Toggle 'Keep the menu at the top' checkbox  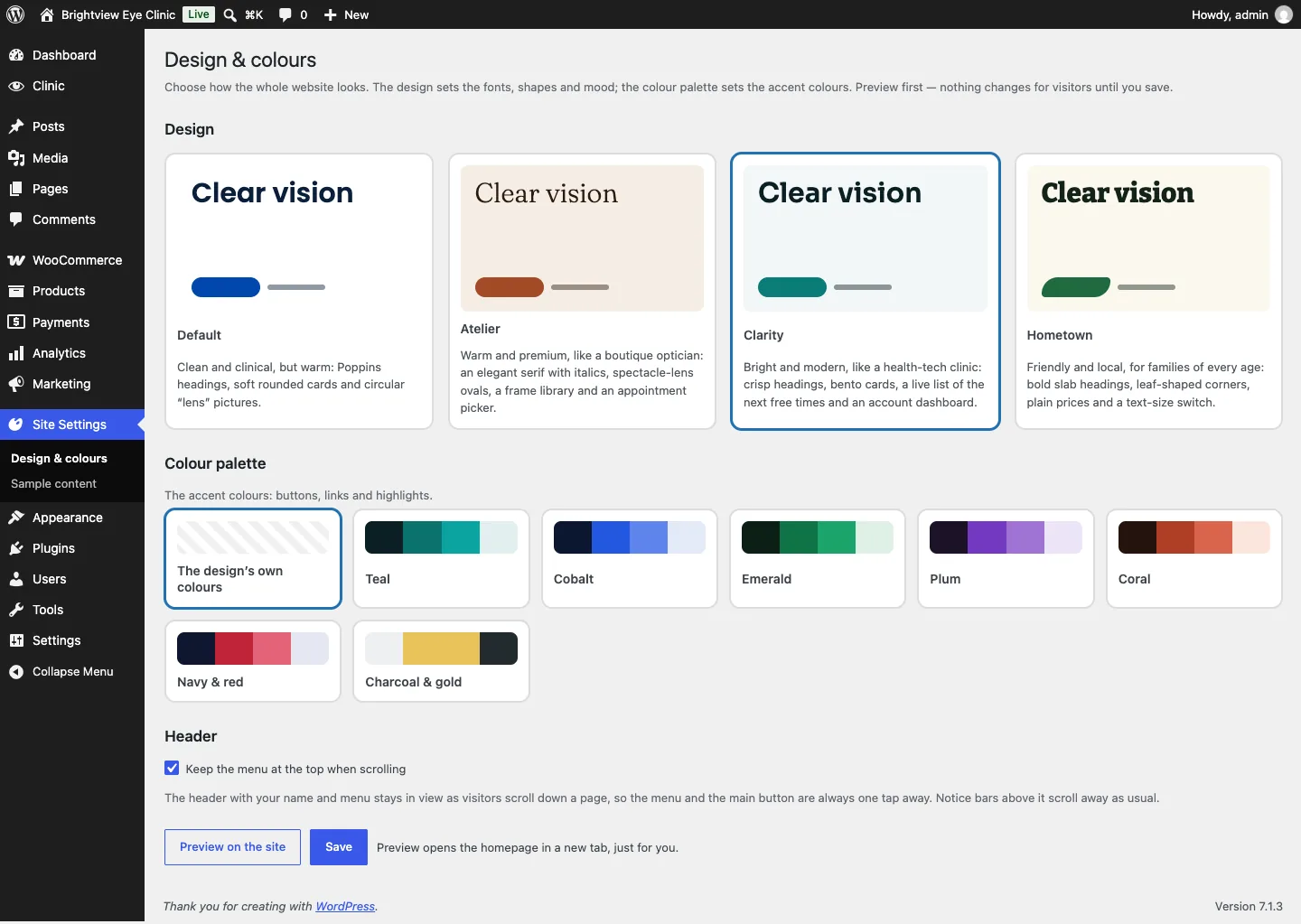pyautogui.click(x=172, y=769)
